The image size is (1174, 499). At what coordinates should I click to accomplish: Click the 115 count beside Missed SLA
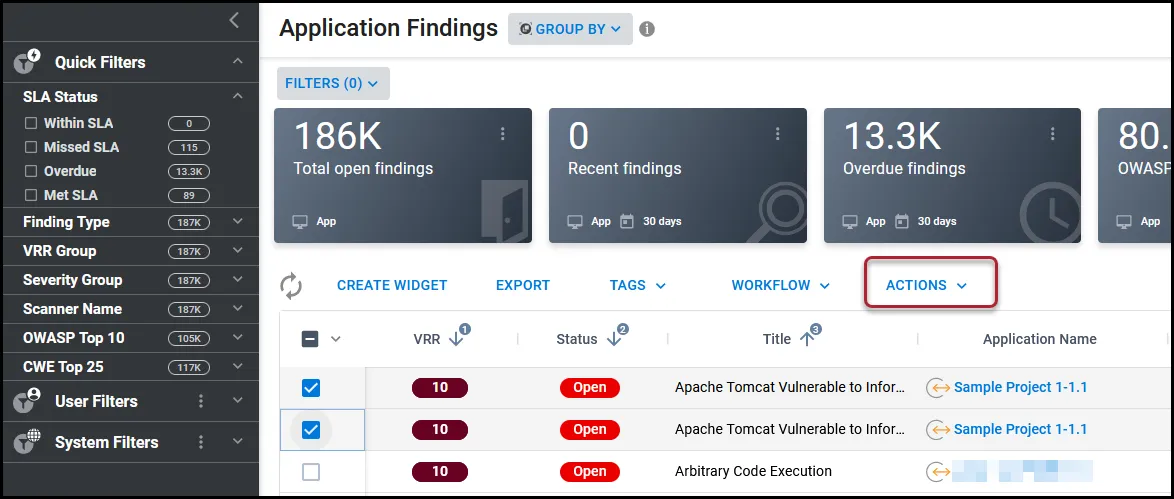pyautogui.click(x=189, y=148)
